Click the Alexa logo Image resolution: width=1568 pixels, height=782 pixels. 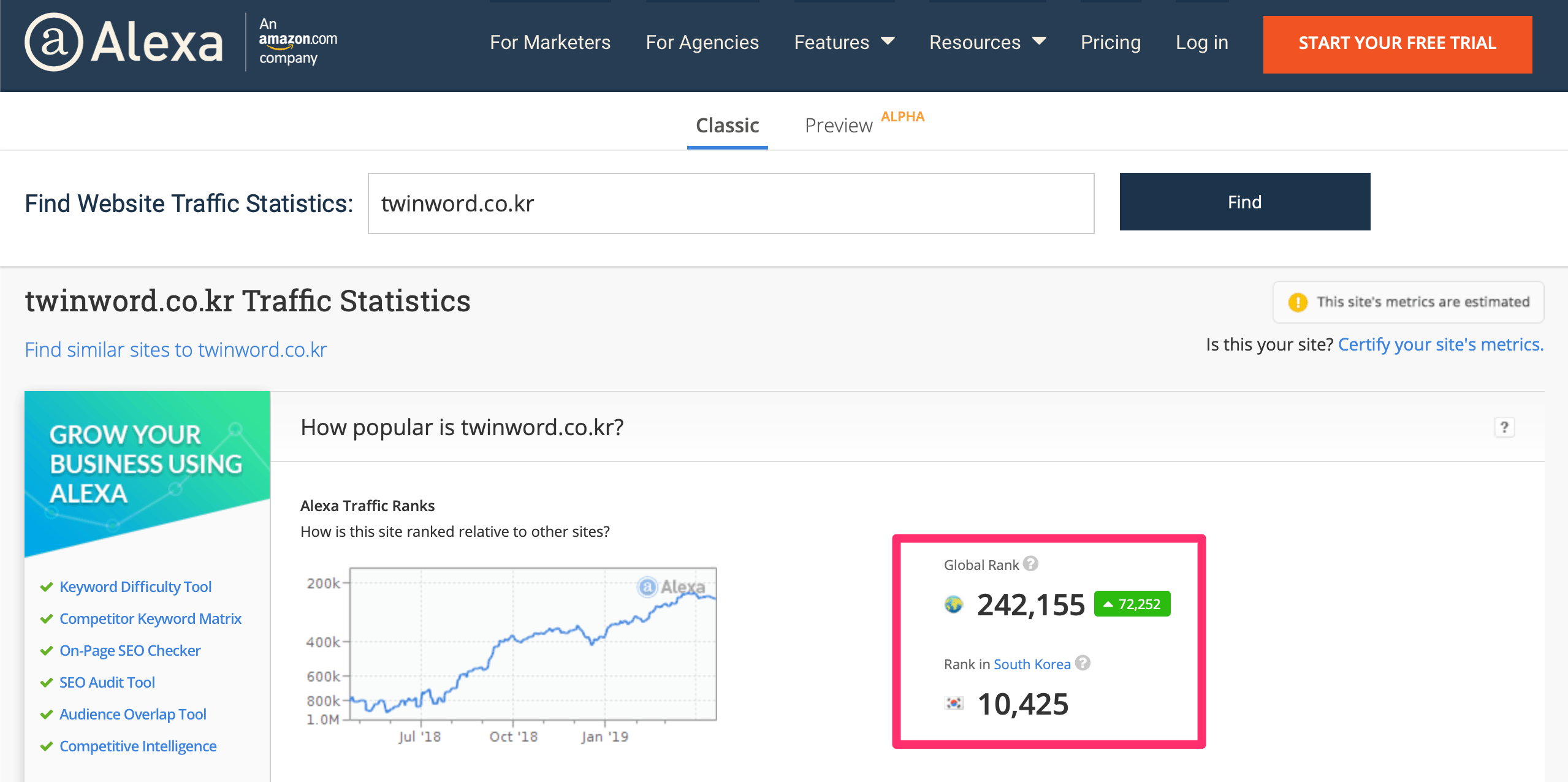123,42
